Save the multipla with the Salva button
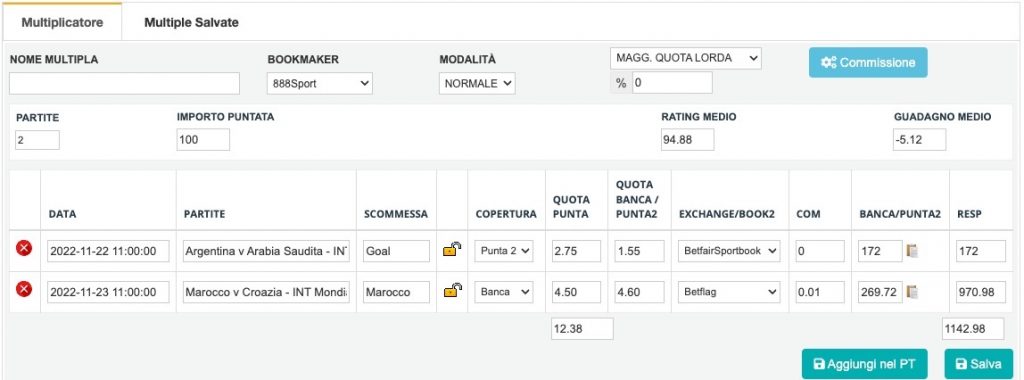 978,364
